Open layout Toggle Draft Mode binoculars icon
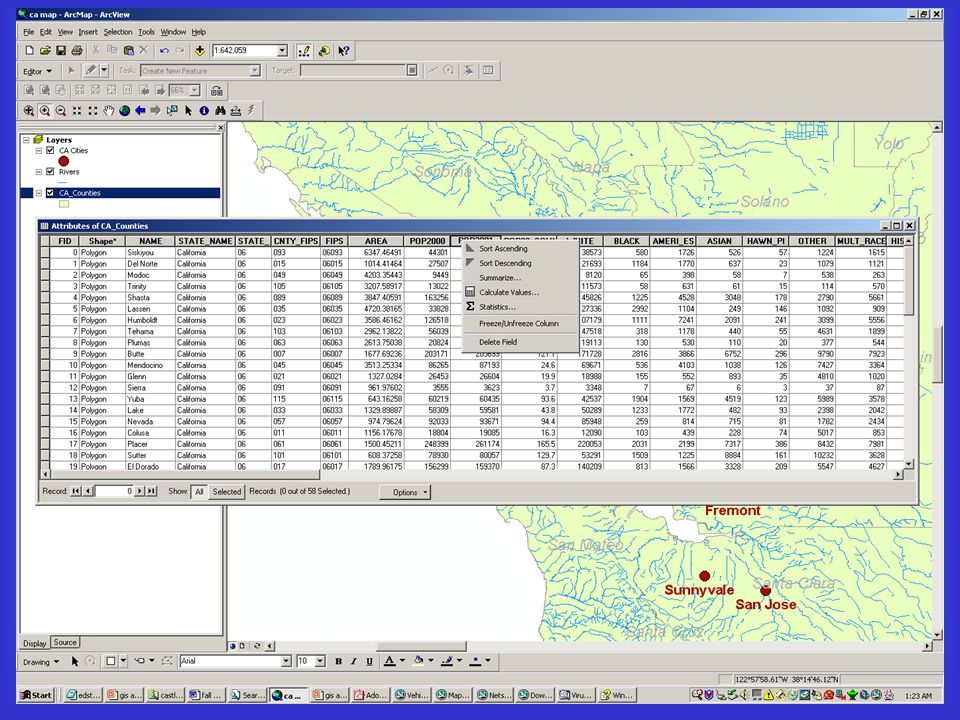 [x=217, y=91]
